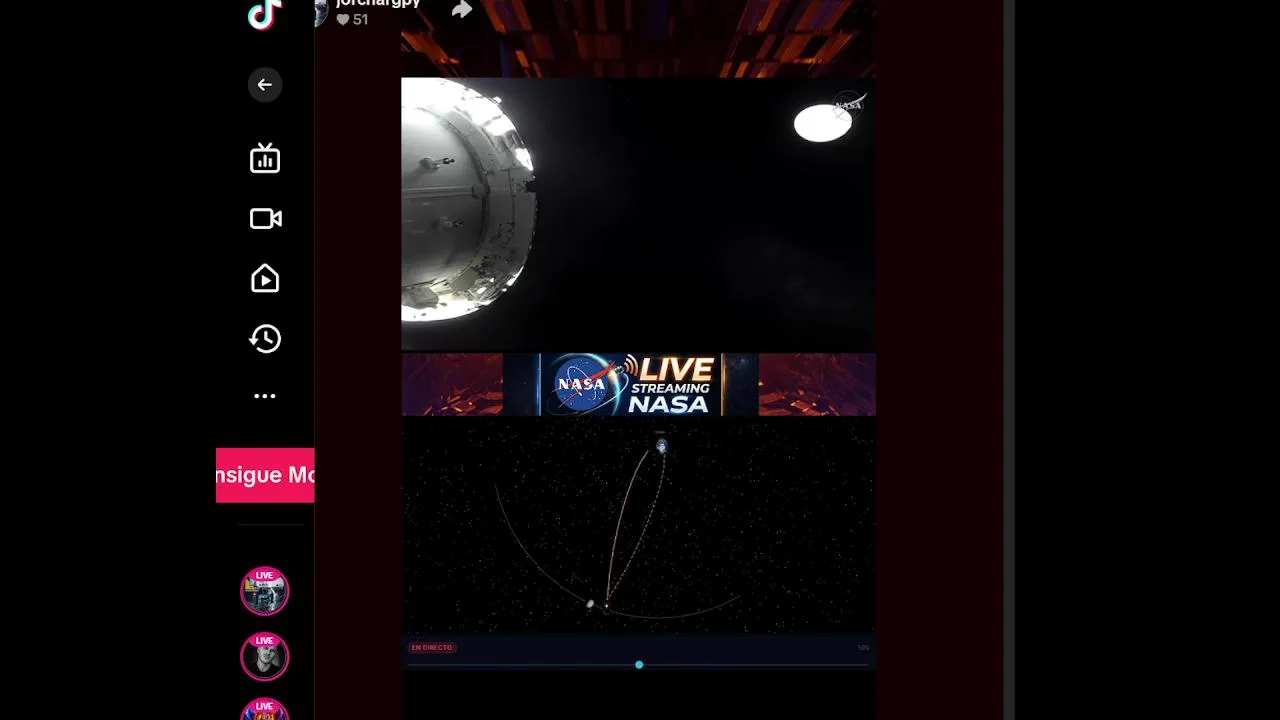Open watch history clock icon
The height and width of the screenshot is (720, 1280).
pyautogui.click(x=265, y=339)
